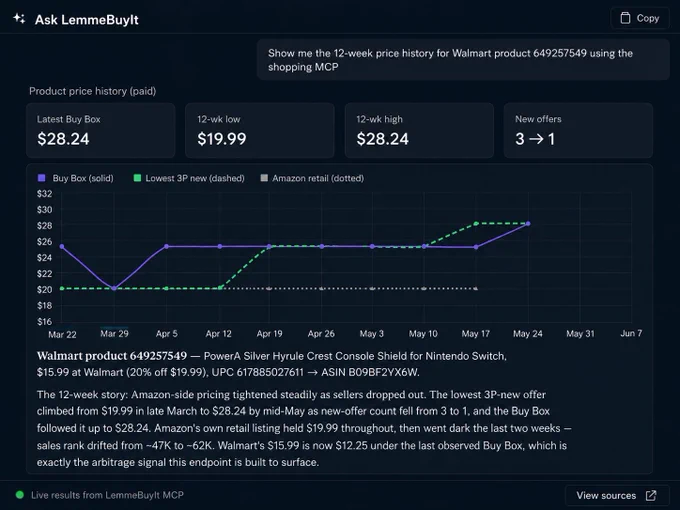Click the Latest Buy Box $28.24 card
Viewport: 680px width, 510px height.
click(101, 131)
